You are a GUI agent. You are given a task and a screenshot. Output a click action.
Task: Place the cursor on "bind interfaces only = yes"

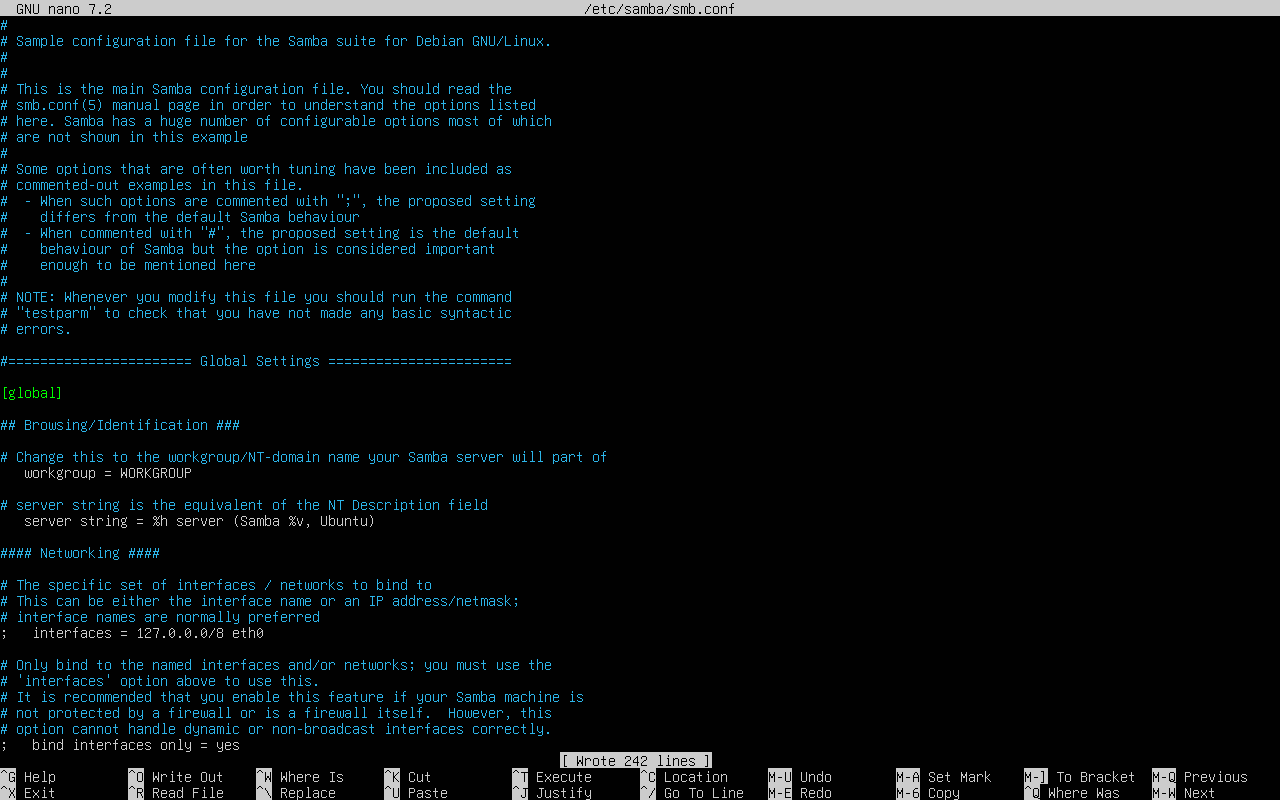coord(135,745)
